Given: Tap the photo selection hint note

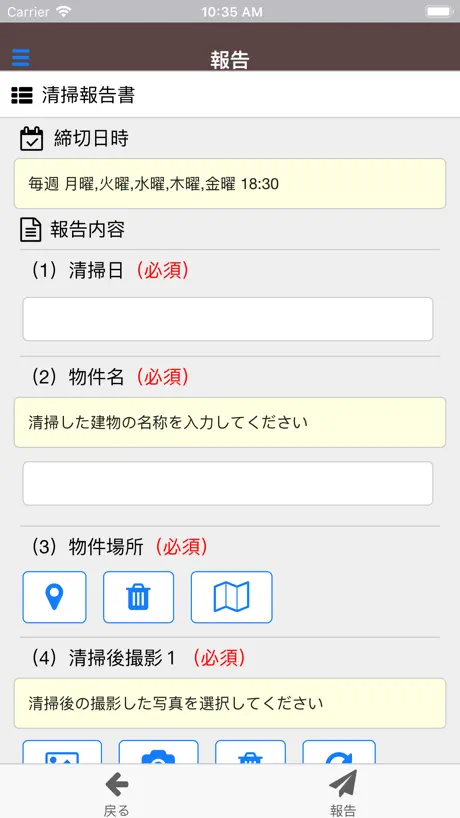Looking at the screenshot, I should [230, 703].
